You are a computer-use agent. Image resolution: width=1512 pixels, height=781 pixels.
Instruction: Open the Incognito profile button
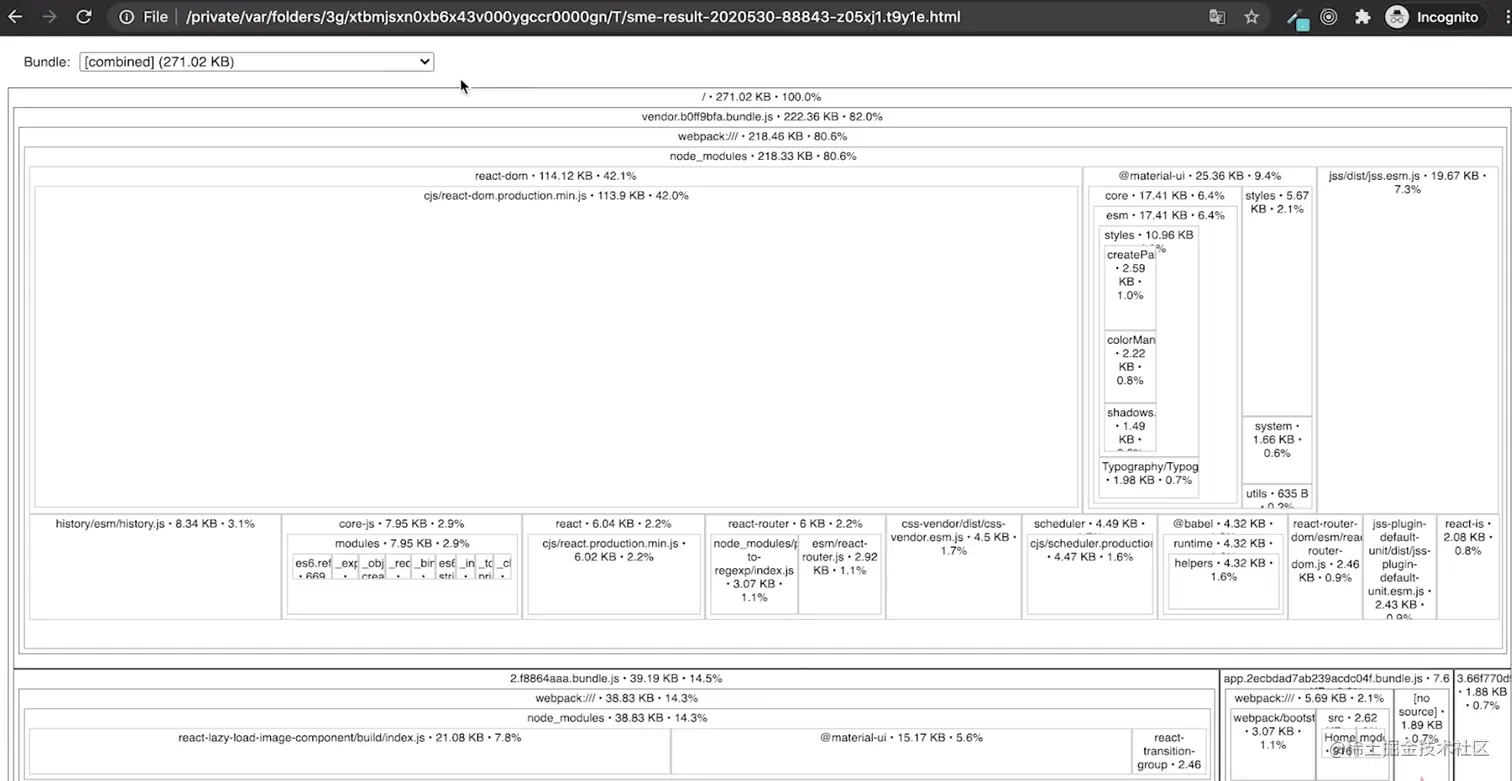pyautogui.click(x=1432, y=16)
